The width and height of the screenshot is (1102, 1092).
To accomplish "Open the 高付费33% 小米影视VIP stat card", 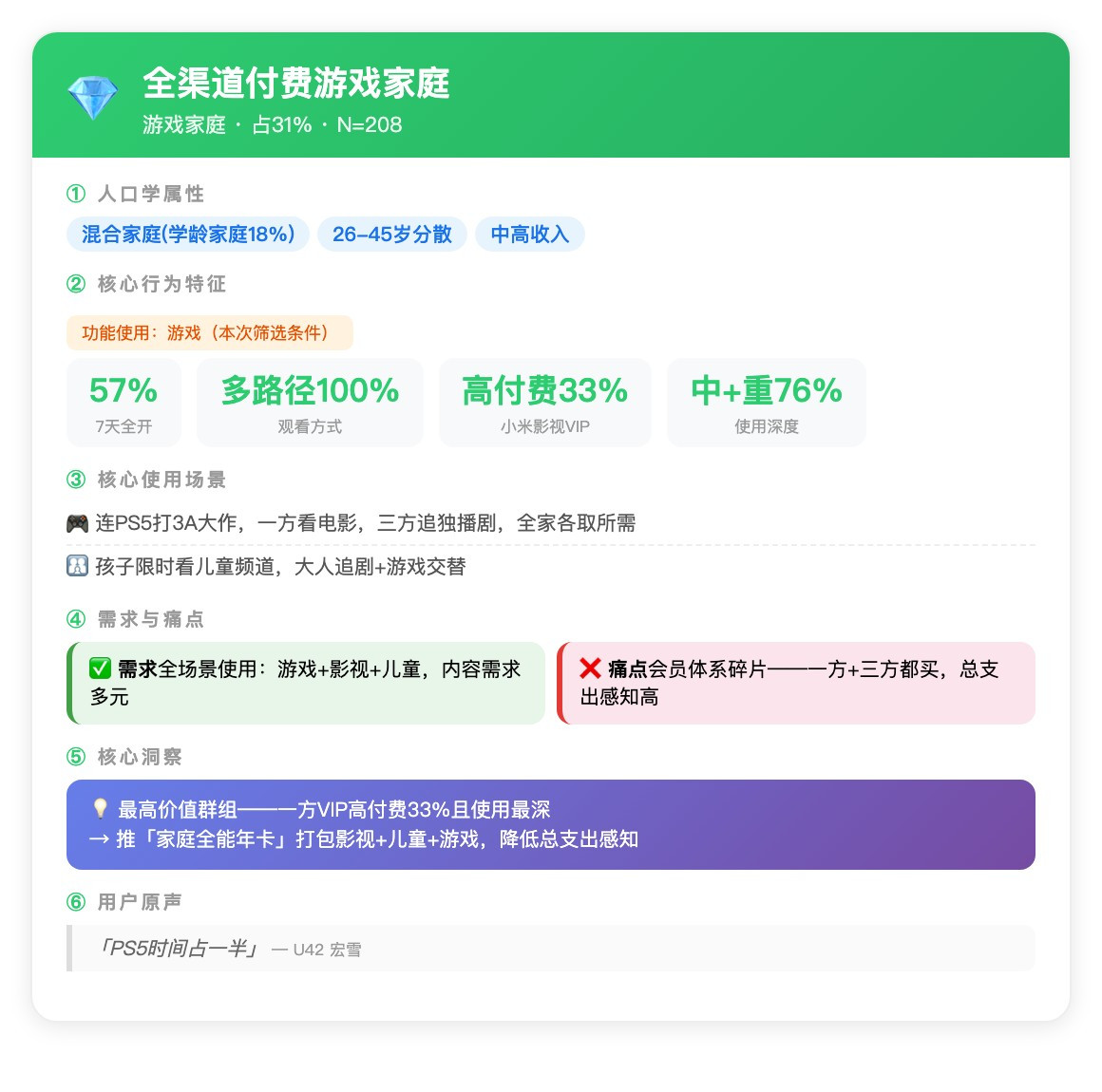I will pyautogui.click(x=545, y=403).
